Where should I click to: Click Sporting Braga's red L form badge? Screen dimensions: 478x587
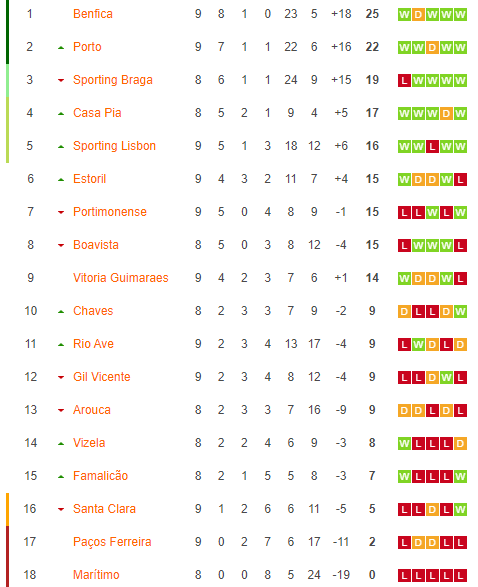pyautogui.click(x=404, y=80)
